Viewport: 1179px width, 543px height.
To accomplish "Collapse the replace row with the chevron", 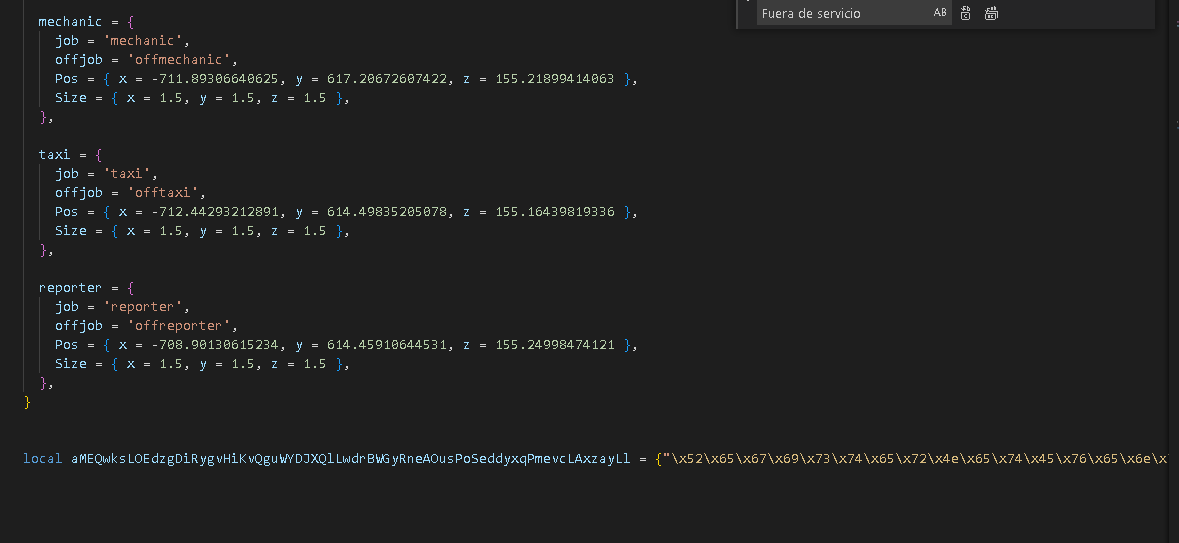I will (x=746, y=5).
